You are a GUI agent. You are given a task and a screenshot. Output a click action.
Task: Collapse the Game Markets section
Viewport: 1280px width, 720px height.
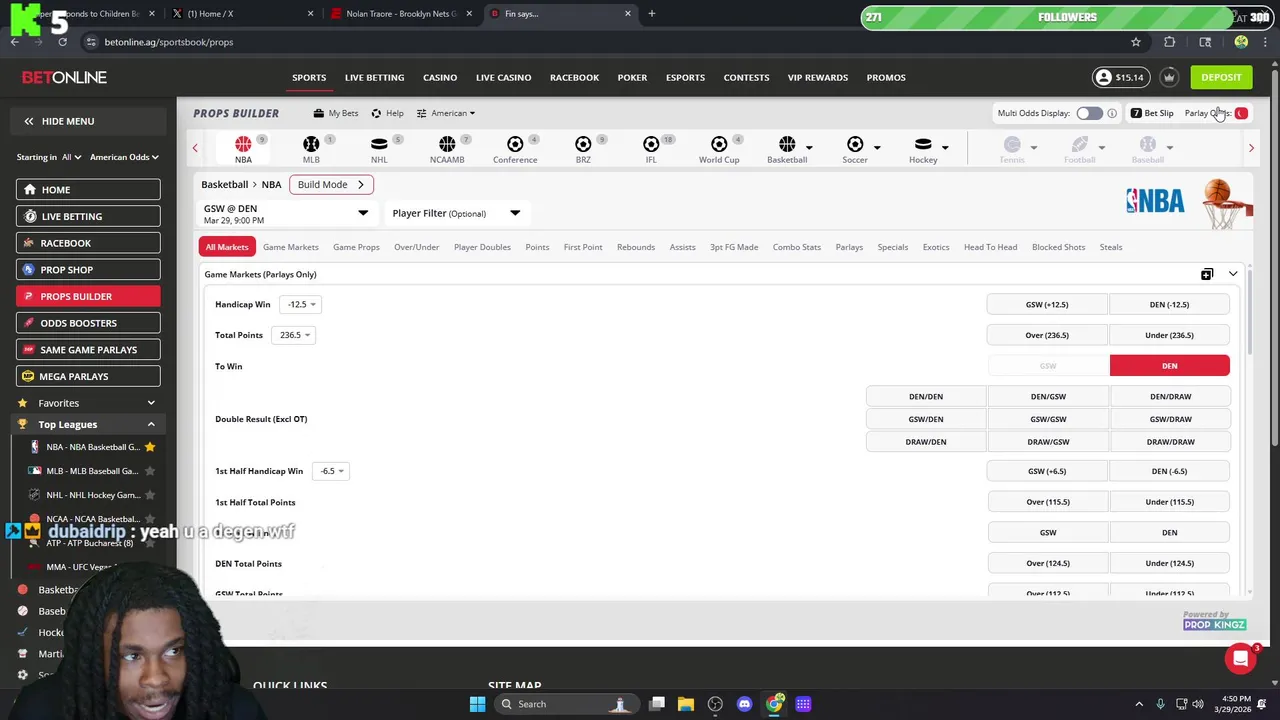pos(1233,274)
